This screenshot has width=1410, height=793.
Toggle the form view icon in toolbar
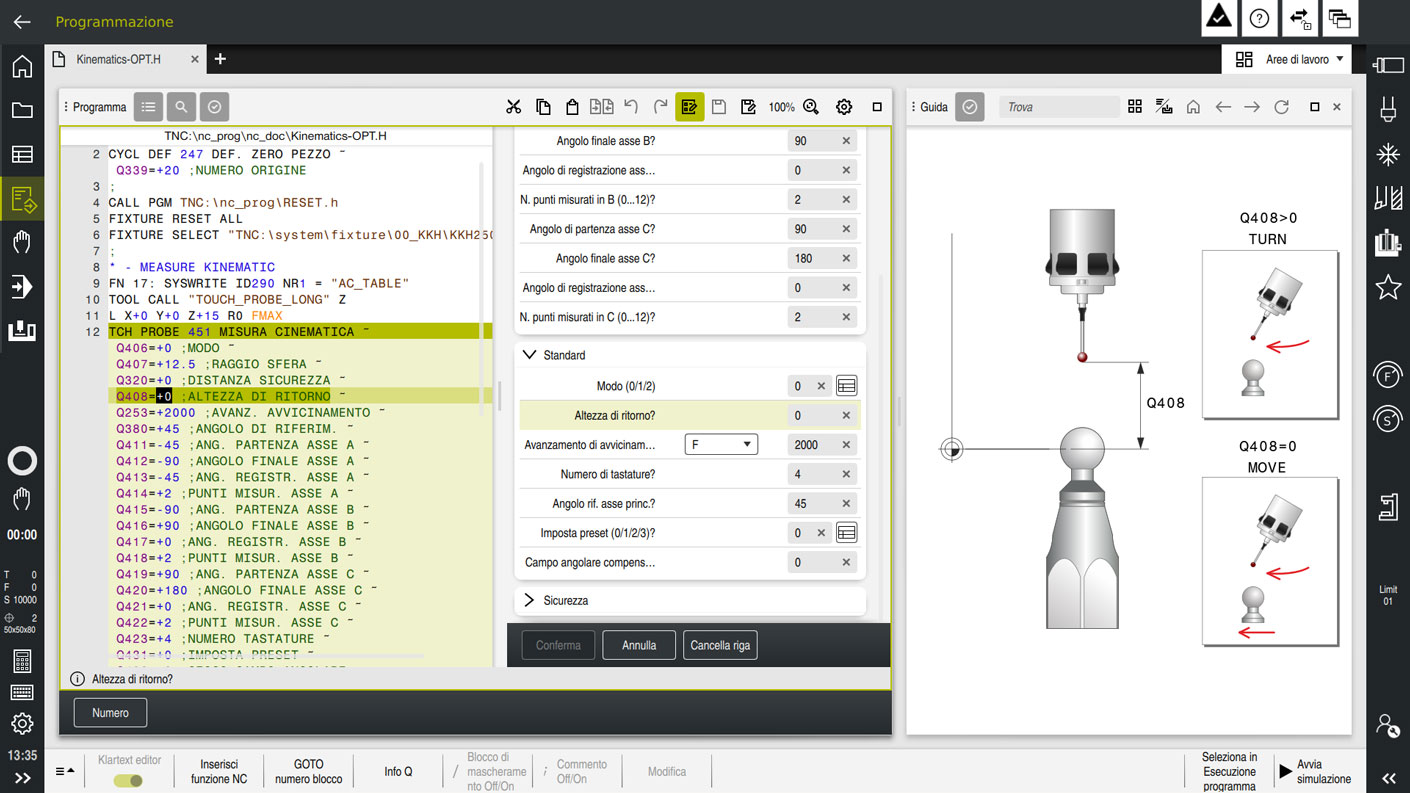689,107
